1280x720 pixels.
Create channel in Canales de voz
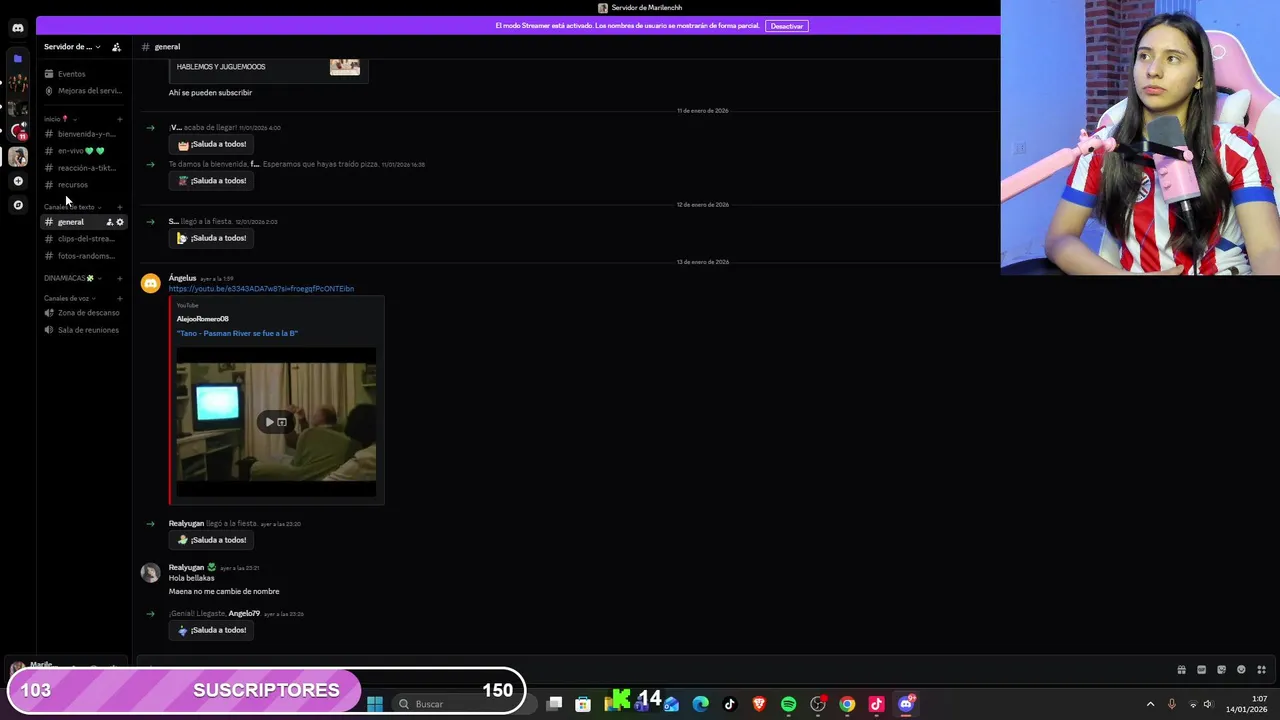click(x=120, y=298)
